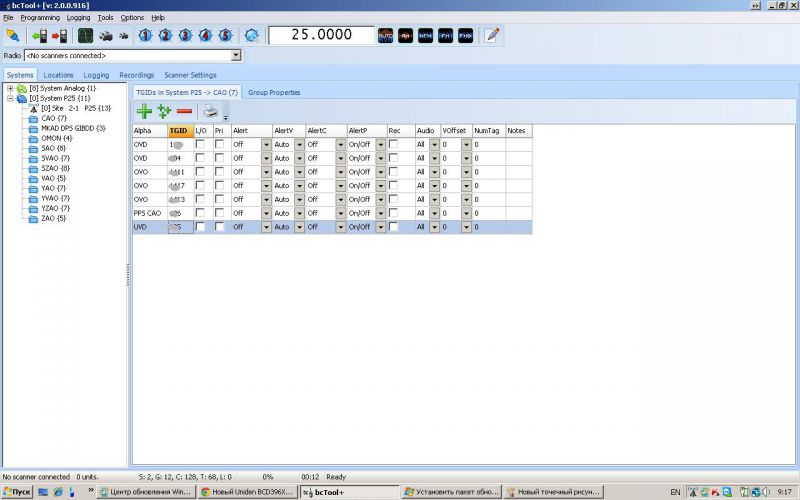Screen dimensions: 800x500
Task: Click the small video camera icon
Action: [123, 36]
